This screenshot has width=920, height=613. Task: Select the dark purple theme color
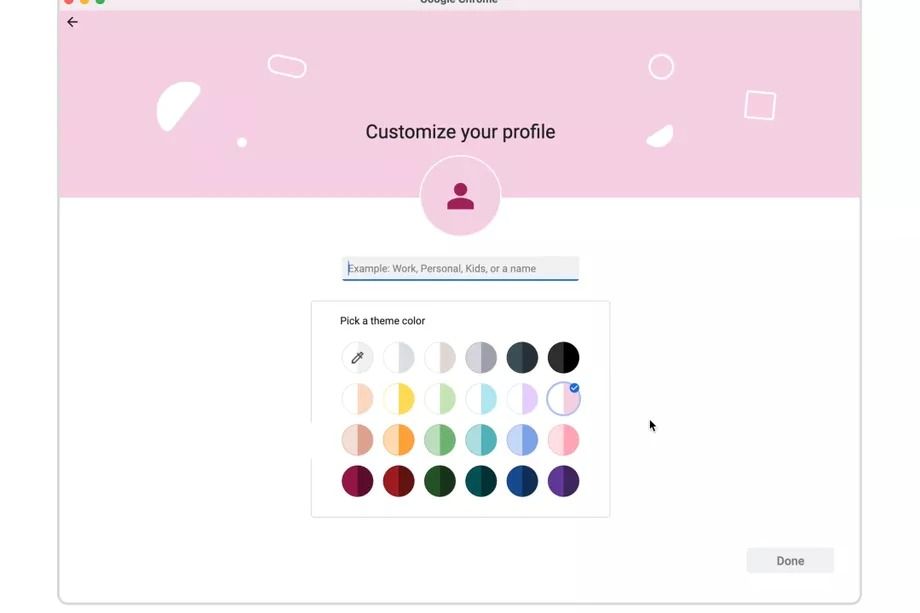[x=563, y=481]
